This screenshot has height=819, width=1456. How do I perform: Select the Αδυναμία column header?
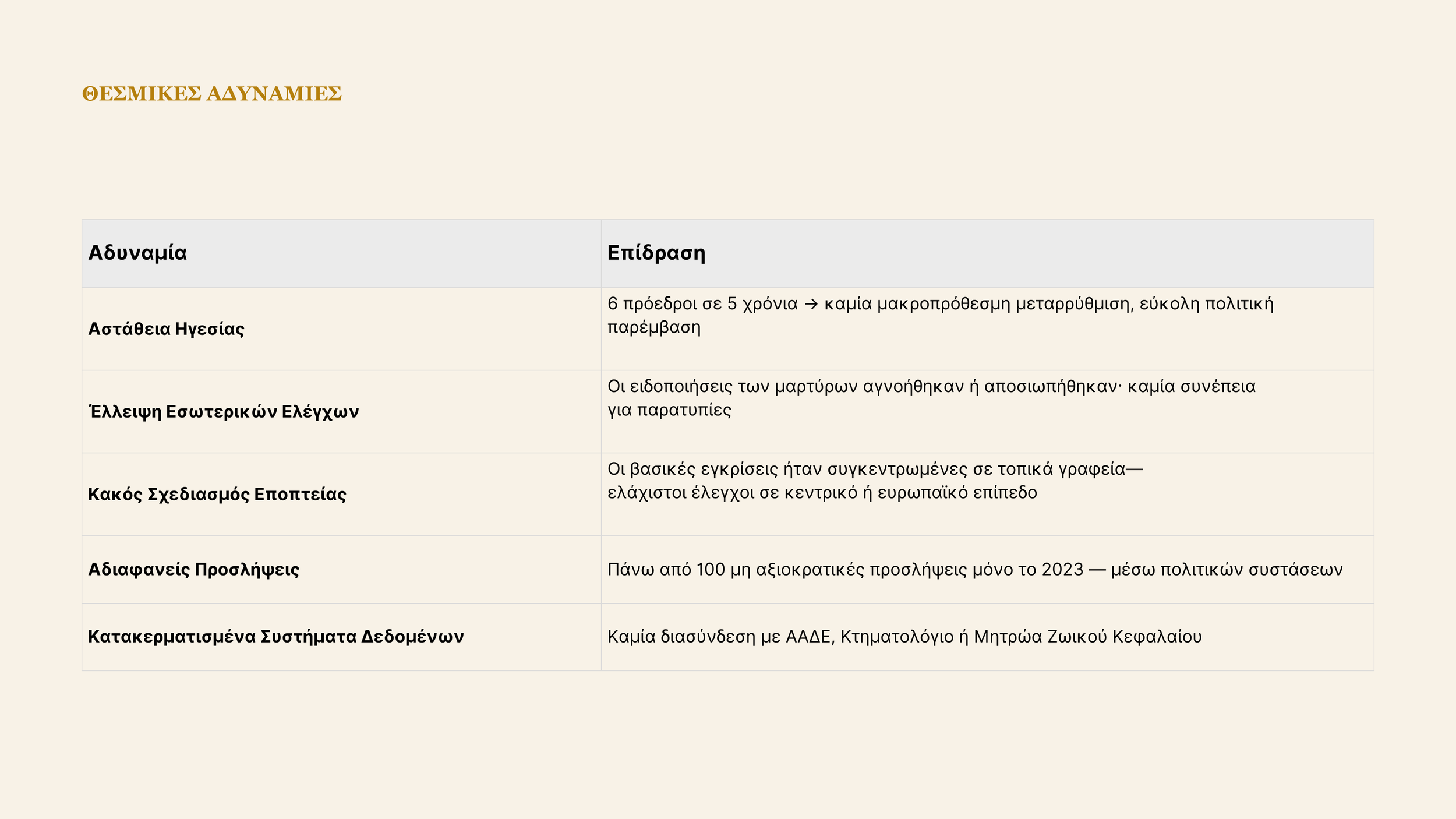click(137, 253)
